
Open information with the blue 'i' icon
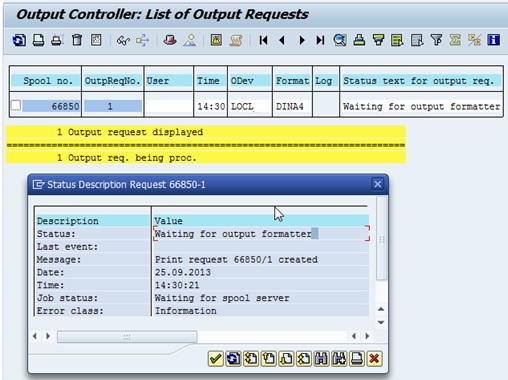pos(494,40)
